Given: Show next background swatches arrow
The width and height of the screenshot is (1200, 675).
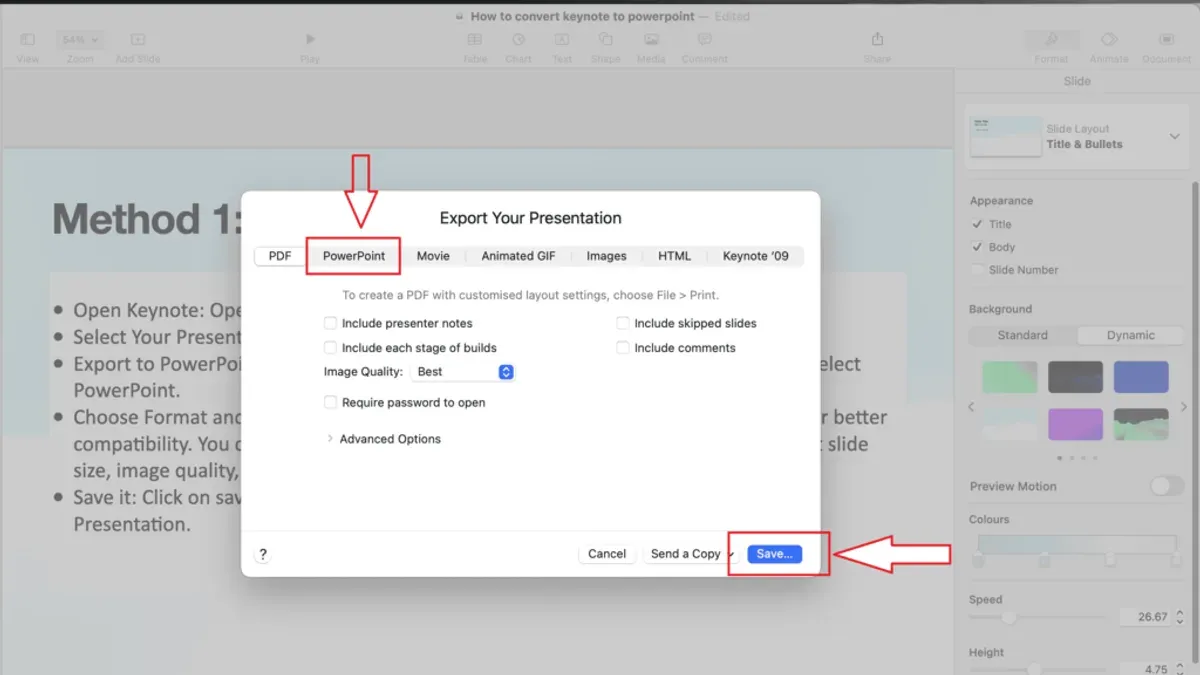Looking at the screenshot, I should pos(1184,407).
